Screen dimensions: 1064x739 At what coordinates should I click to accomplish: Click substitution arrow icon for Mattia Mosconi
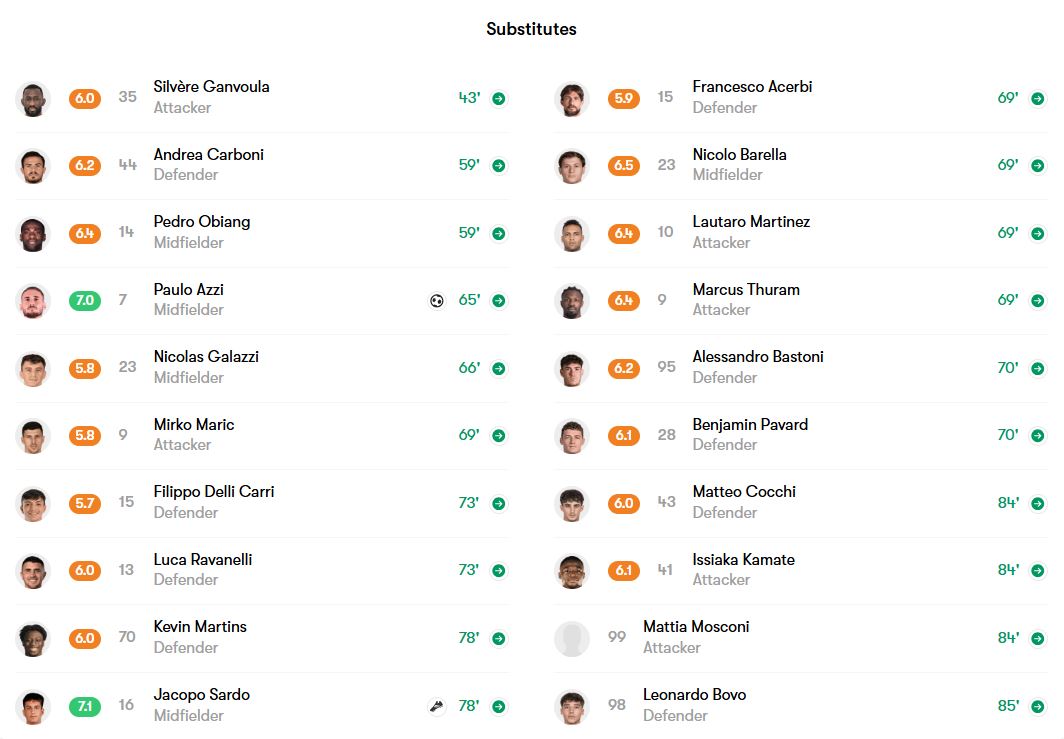tap(1037, 639)
